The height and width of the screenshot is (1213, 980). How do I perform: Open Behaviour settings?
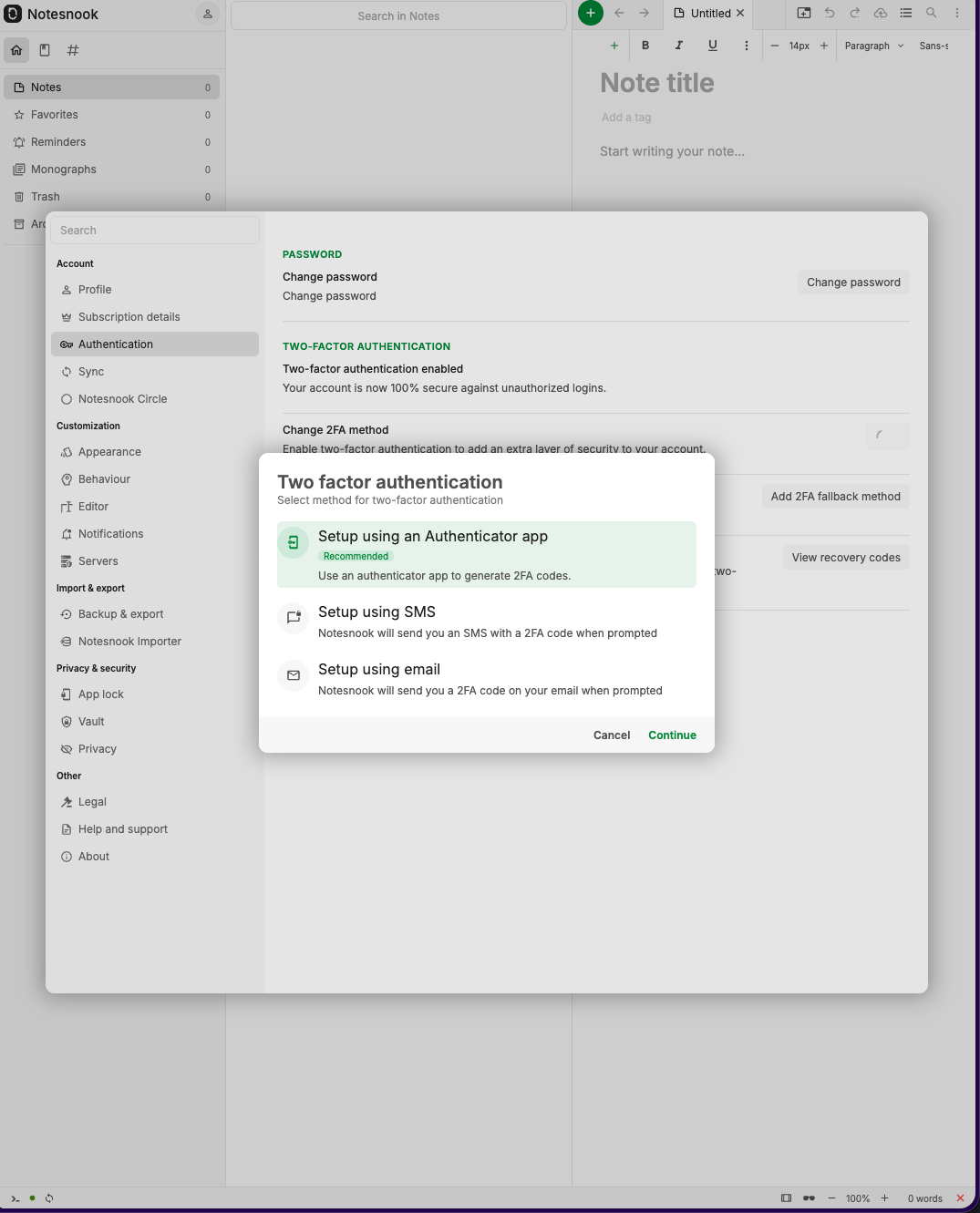point(155,479)
